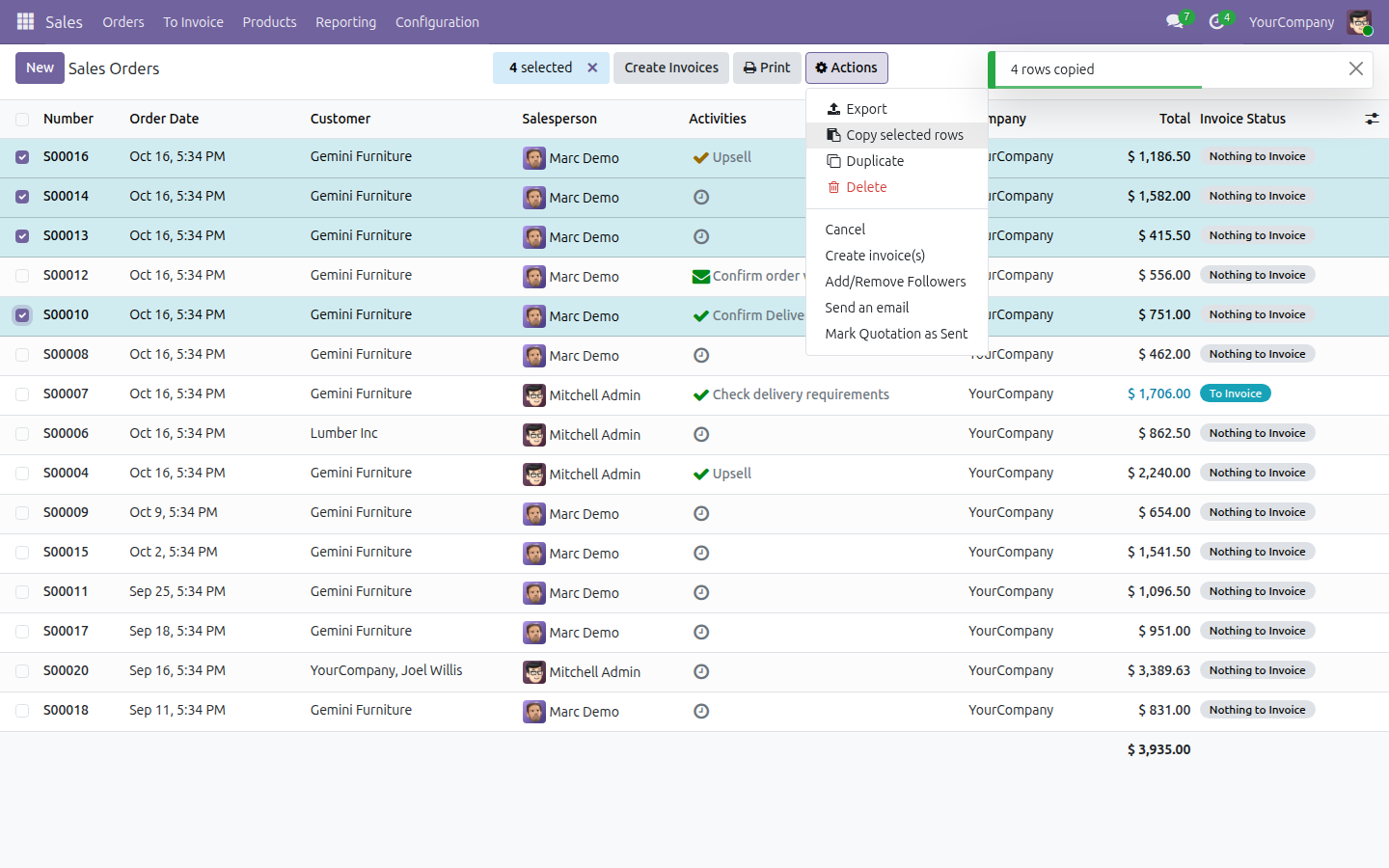Toggle the select-all checkbox in header
1389x868 pixels.
(22, 120)
